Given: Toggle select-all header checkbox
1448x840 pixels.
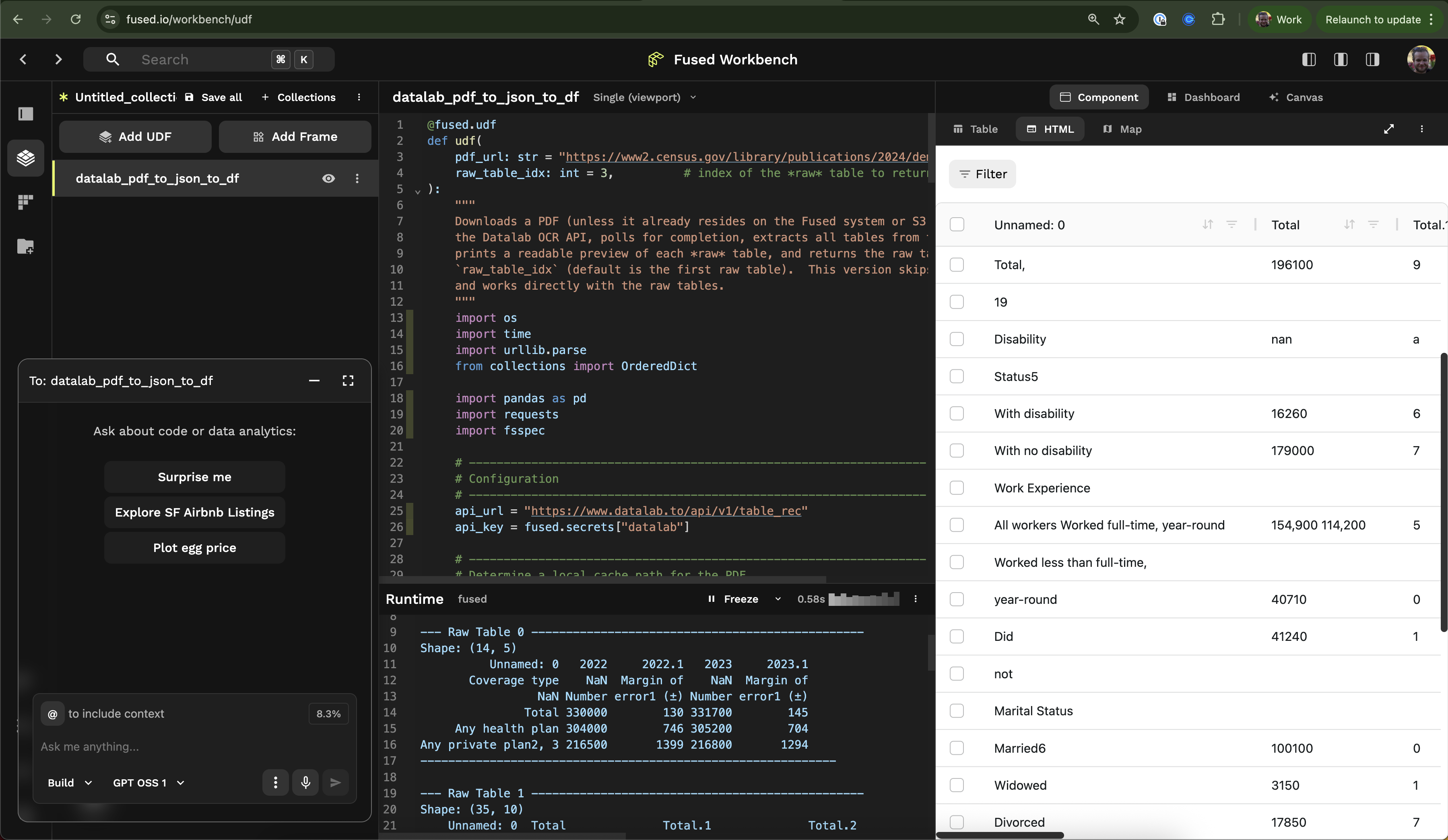Looking at the screenshot, I should click(x=957, y=224).
